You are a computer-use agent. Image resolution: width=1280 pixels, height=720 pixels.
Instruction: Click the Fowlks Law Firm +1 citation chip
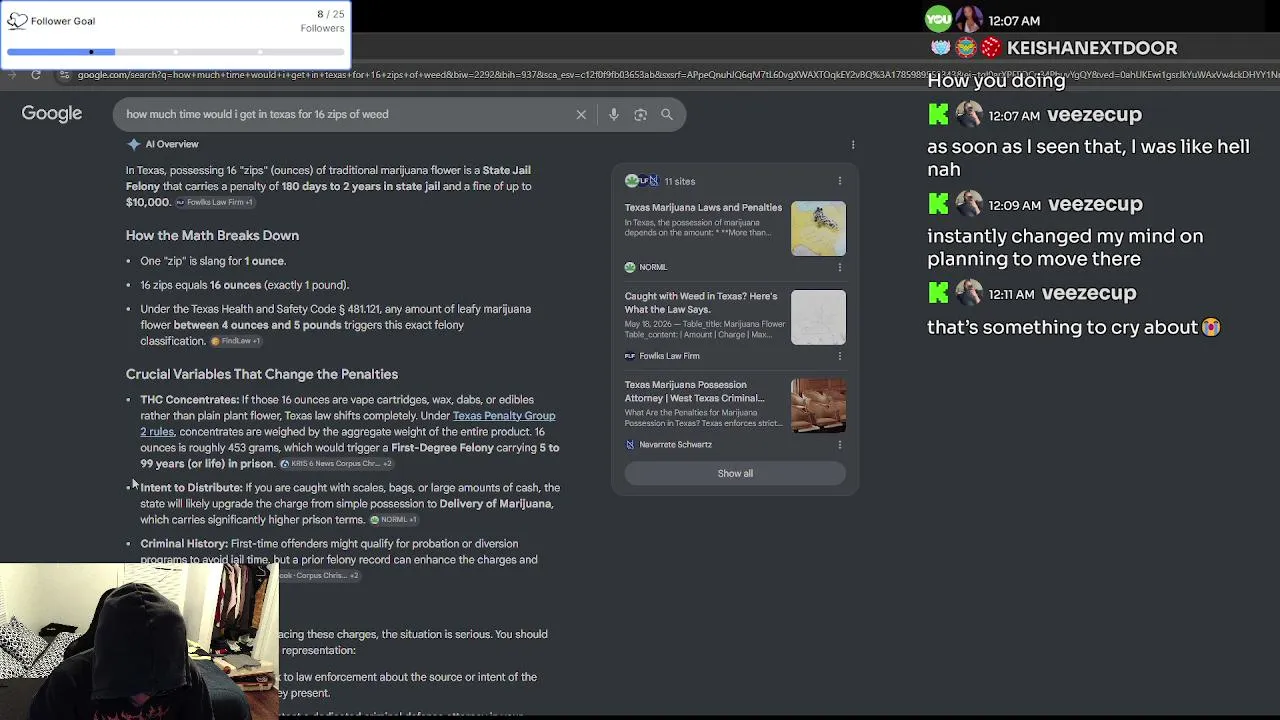coord(215,202)
